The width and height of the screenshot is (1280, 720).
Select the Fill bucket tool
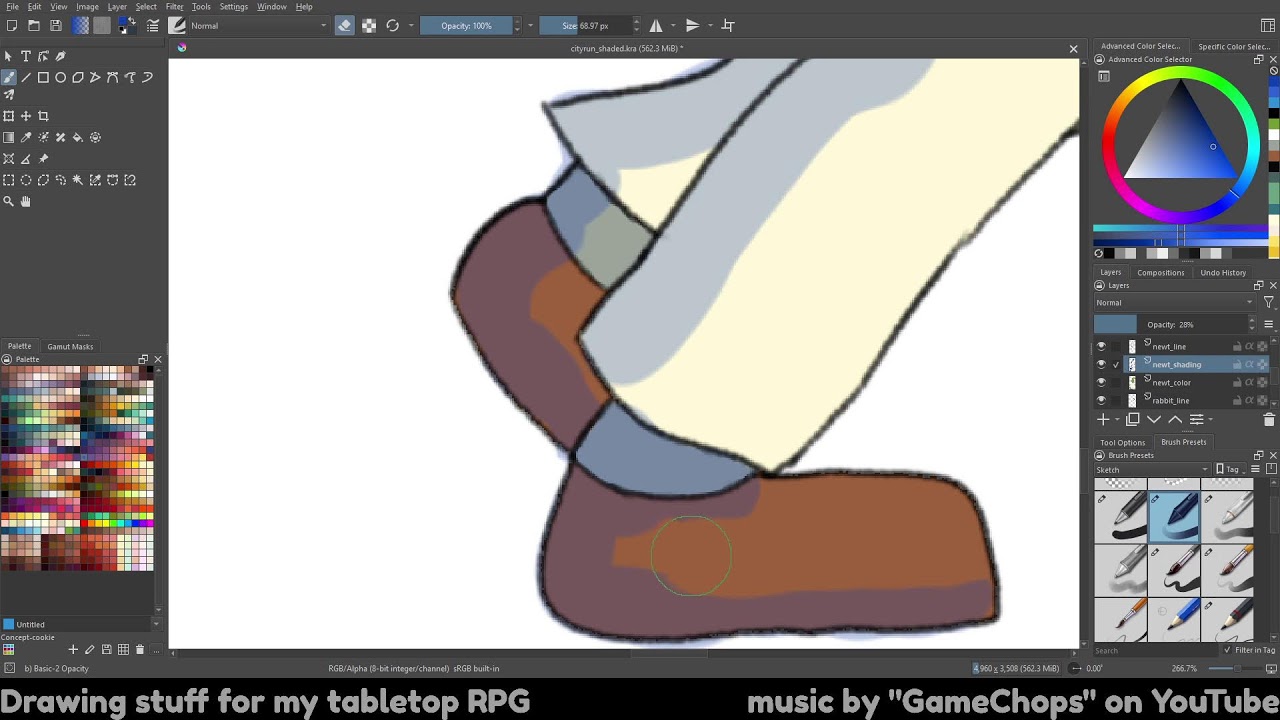pyautogui.click(x=78, y=137)
